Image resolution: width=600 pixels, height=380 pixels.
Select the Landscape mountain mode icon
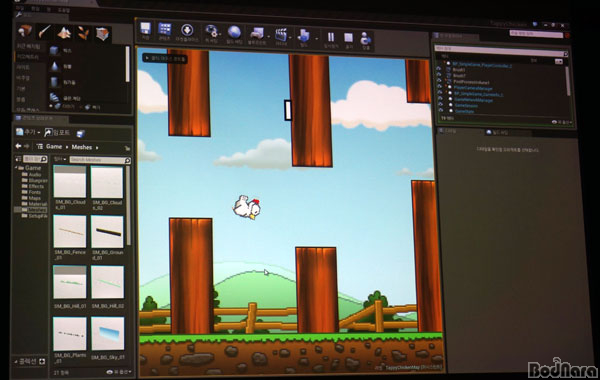pos(64,33)
